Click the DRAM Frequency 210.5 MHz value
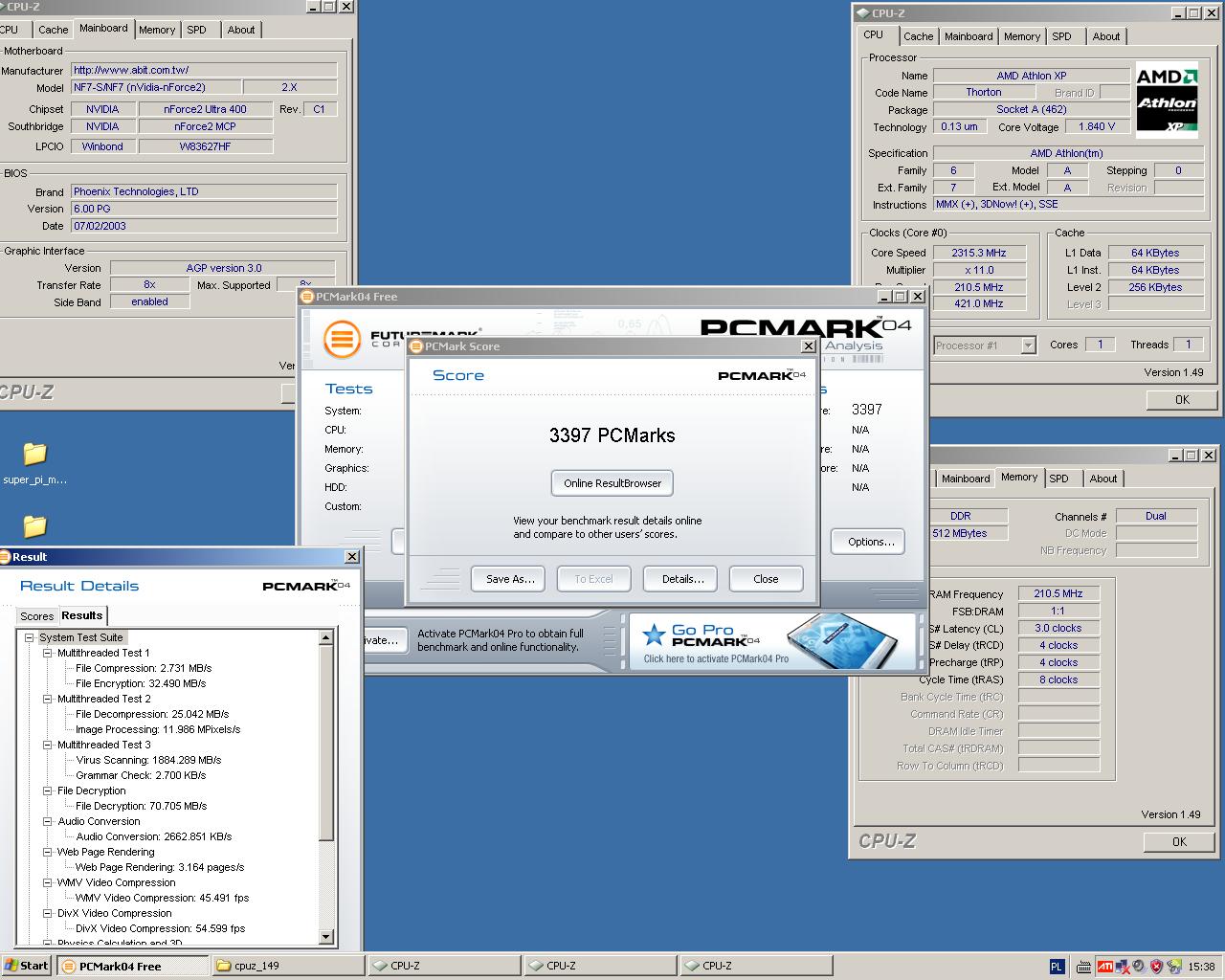1225x980 pixels. [x=1058, y=593]
